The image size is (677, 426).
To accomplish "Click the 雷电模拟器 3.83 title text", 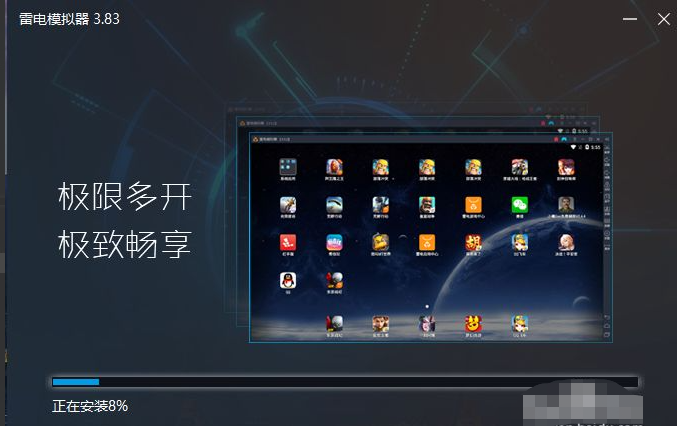I will 69,19.
